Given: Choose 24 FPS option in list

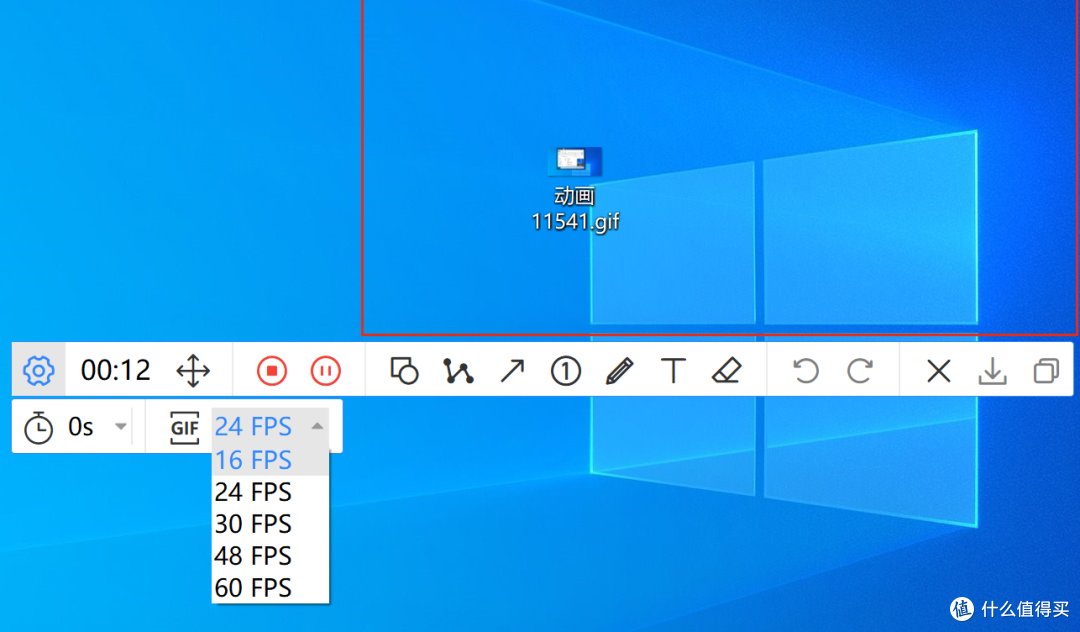Looking at the screenshot, I should point(270,492).
